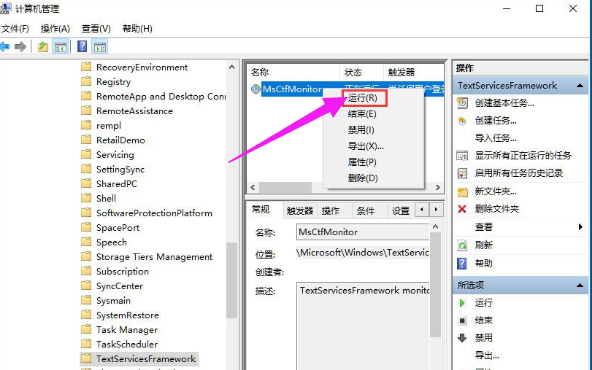
Task: Click the 创建基本任务 icon in Actions
Action: [x=462, y=103]
